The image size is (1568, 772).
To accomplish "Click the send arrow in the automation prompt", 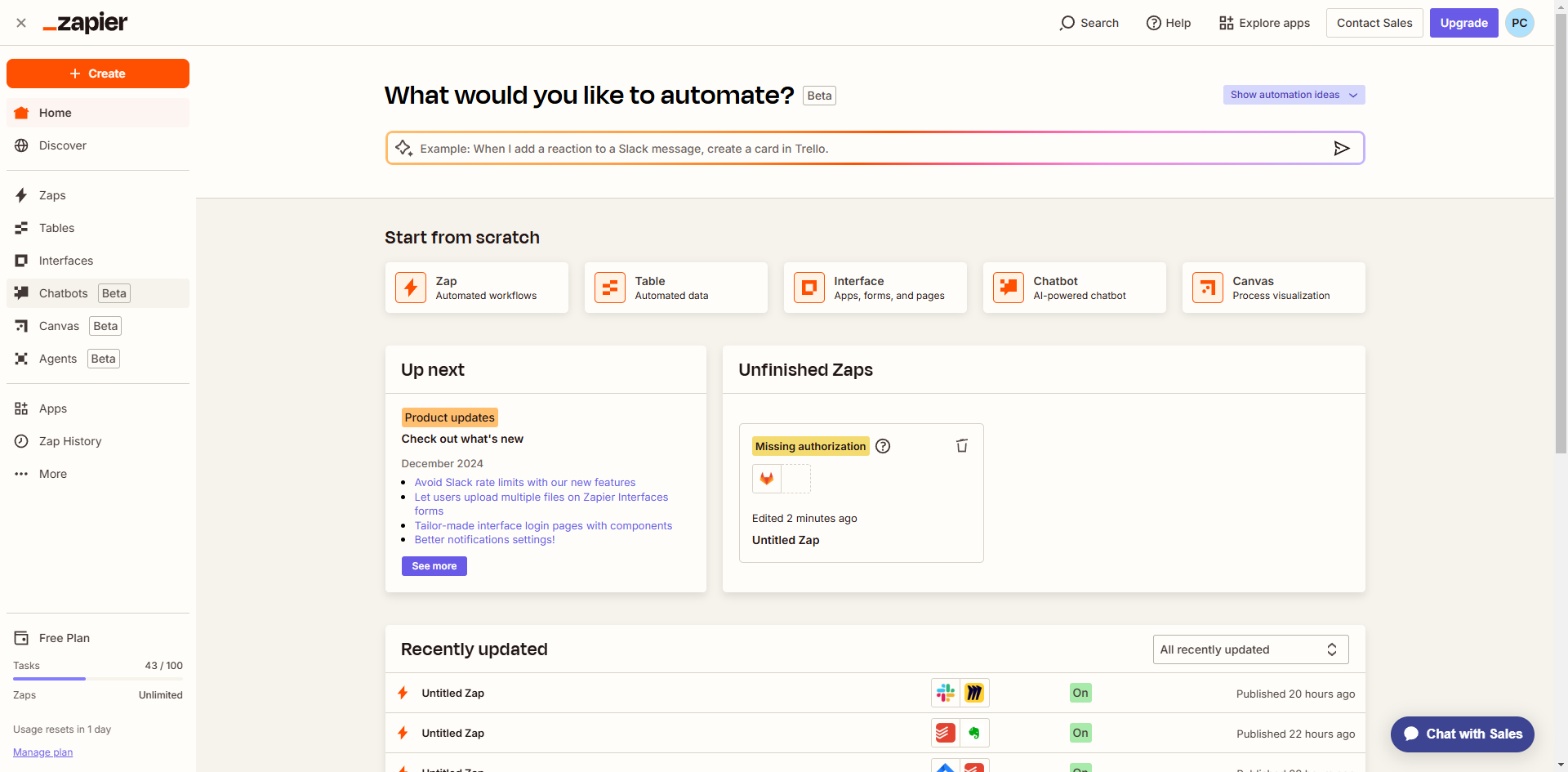I will click(1341, 148).
